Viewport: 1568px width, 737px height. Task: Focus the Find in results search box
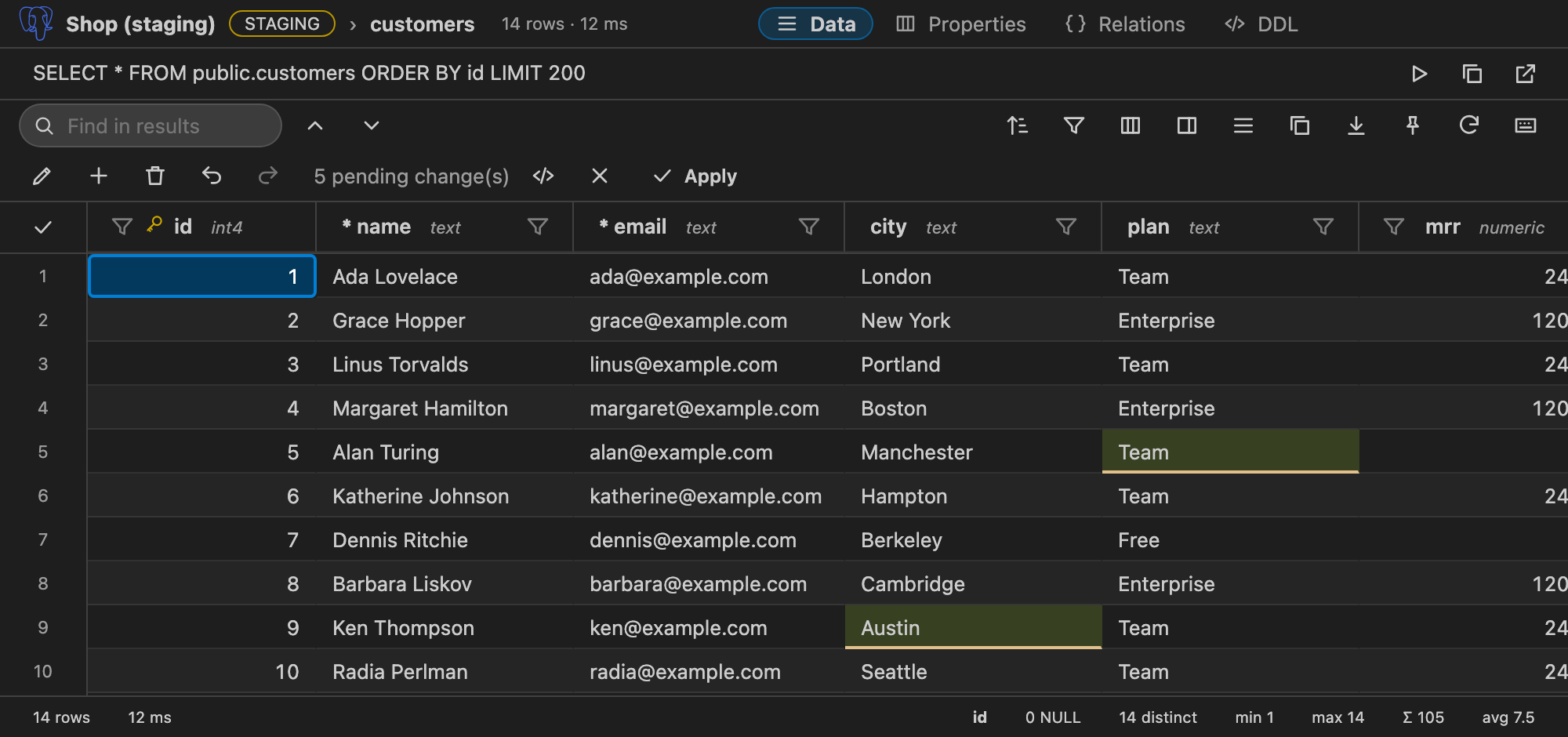point(151,125)
